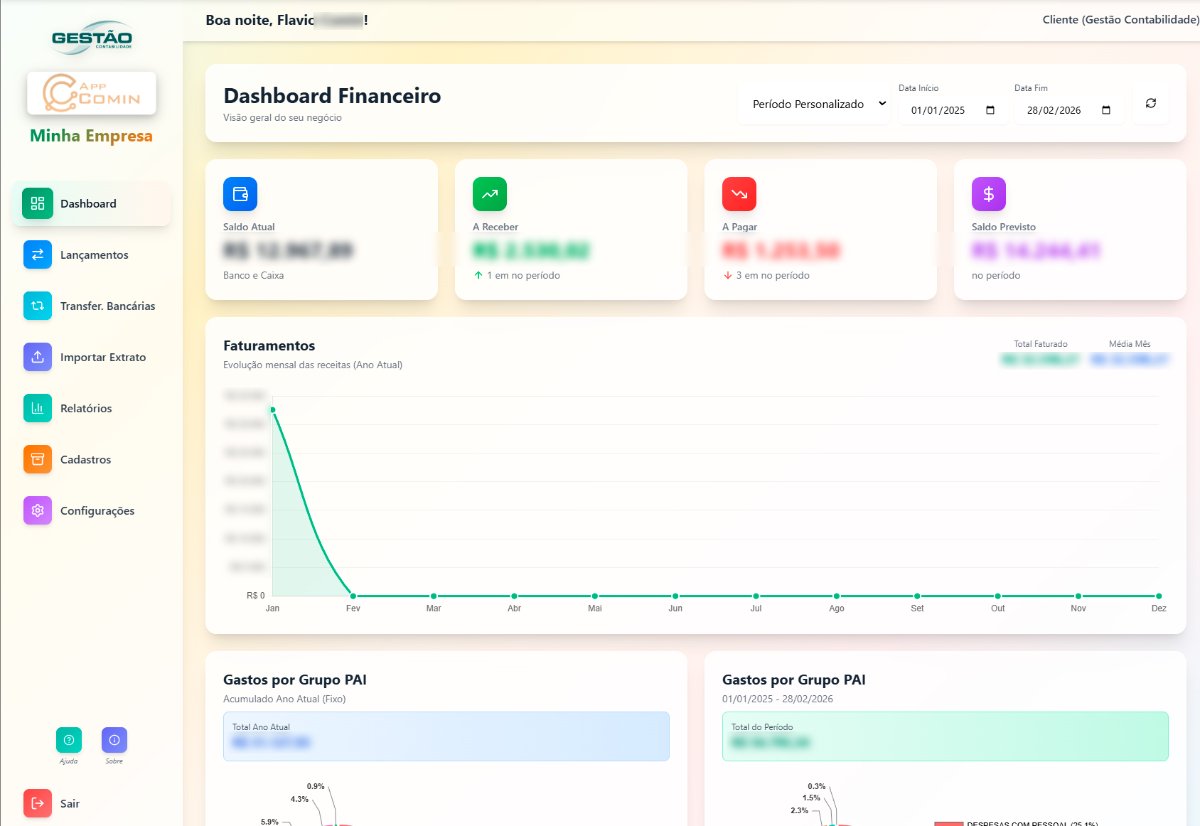
Task: Open the Data Início calendar picker
Action: tap(990, 111)
